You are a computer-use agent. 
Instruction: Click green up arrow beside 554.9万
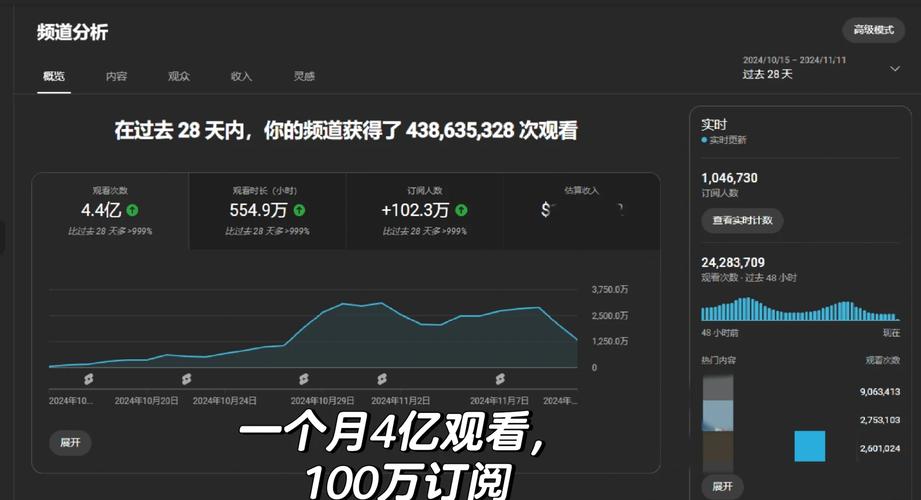coord(300,210)
